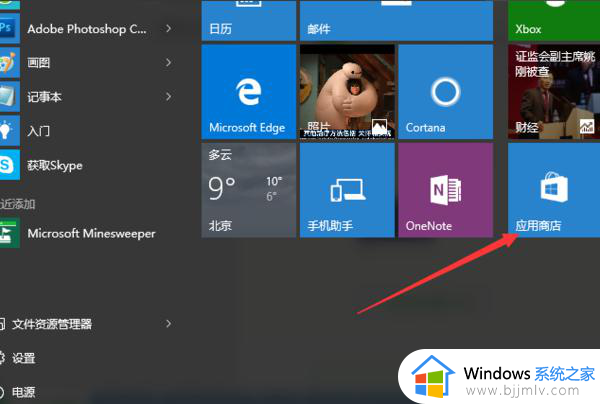The height and width of the screenshot is (404, 600).
Task: Select the 入门 entry label
Action: point(39,131)
